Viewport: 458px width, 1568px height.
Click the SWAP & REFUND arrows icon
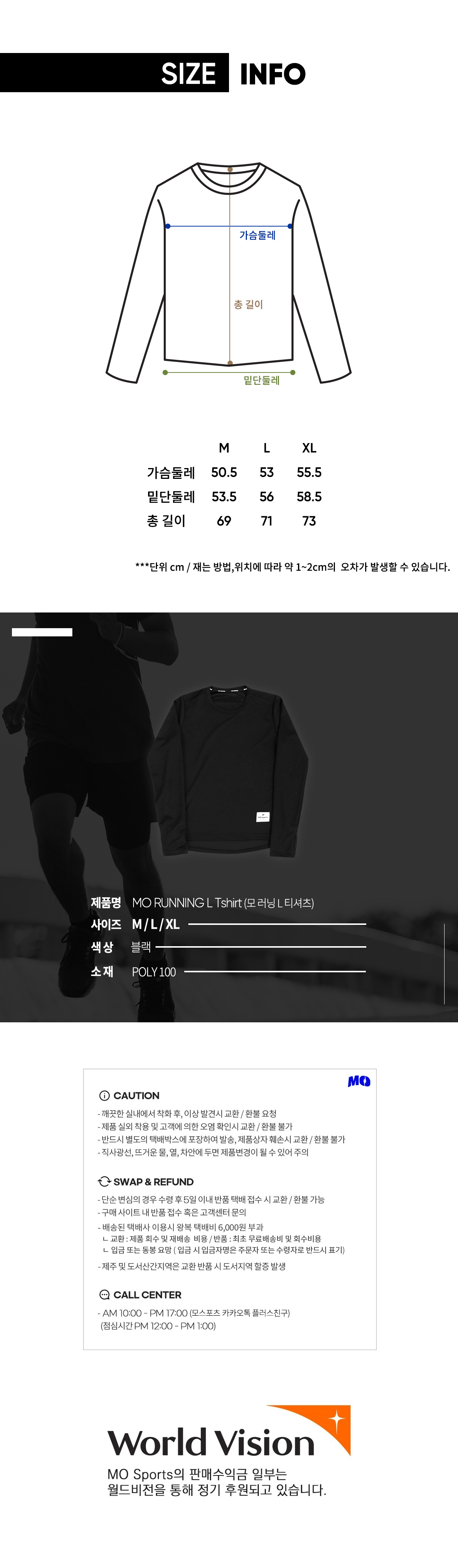pos(104,1181)
